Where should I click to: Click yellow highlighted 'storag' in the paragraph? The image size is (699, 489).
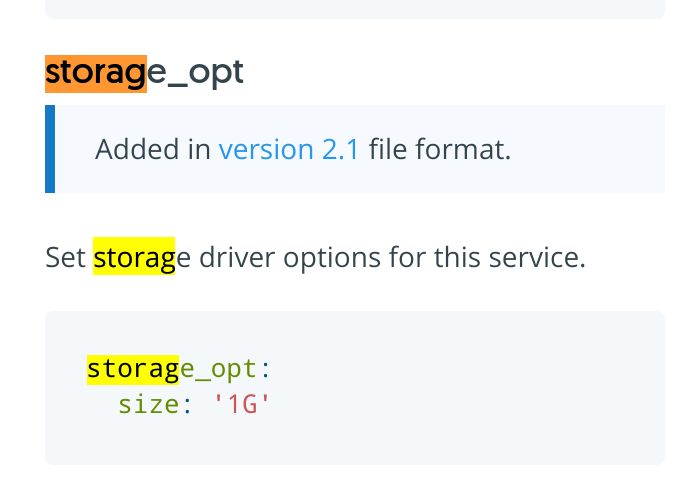(x=134, y=256)
